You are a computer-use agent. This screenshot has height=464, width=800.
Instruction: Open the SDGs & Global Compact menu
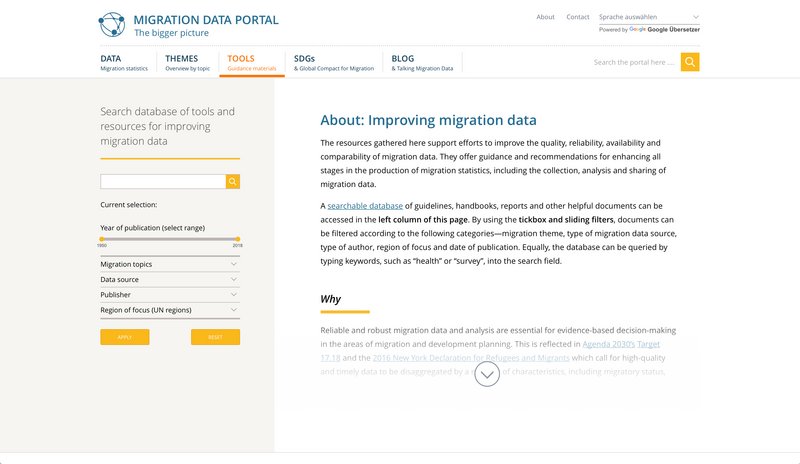pyautogui.click(x=334, y=63)
